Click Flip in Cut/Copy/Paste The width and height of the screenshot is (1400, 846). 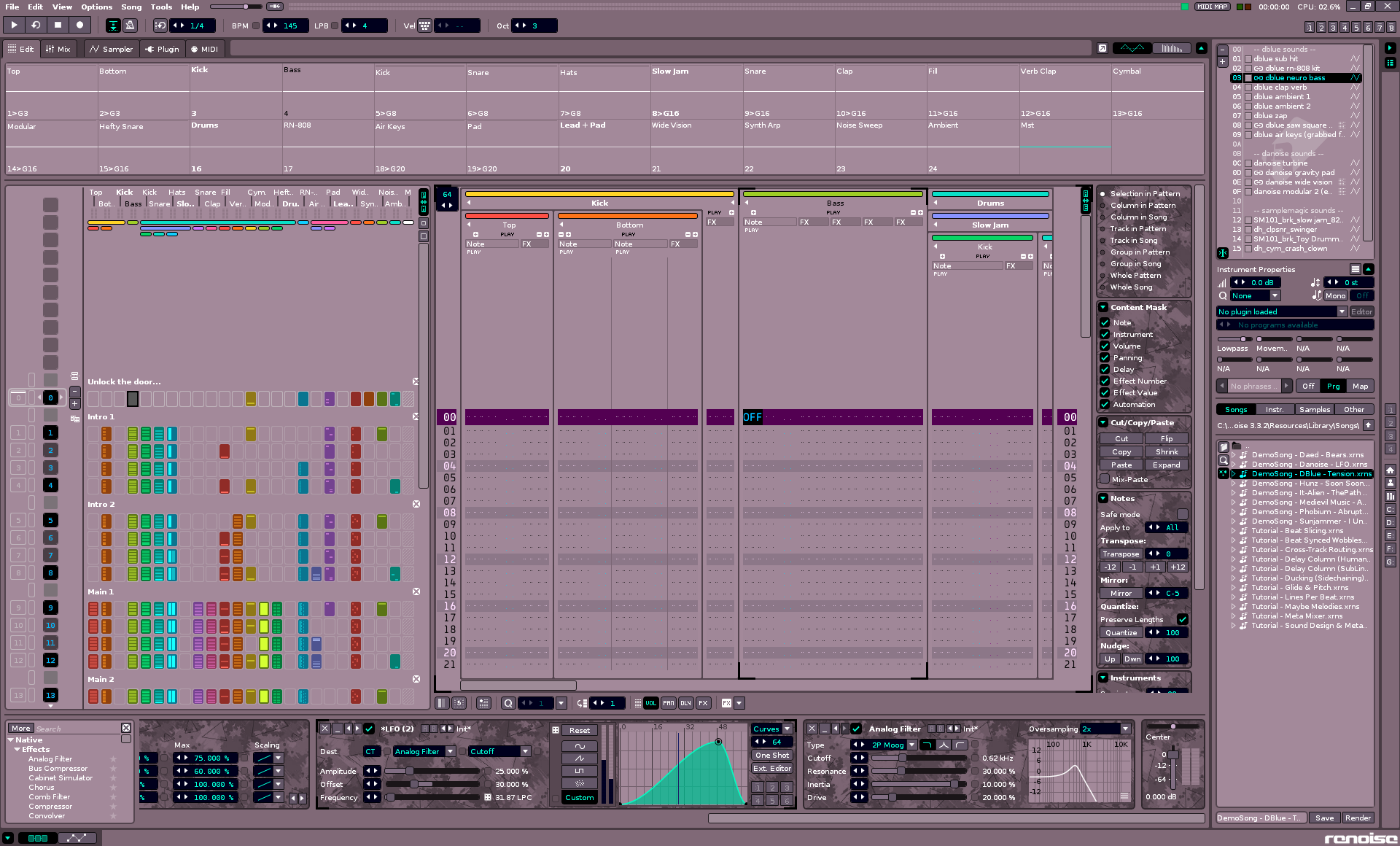pos(1167,438)
